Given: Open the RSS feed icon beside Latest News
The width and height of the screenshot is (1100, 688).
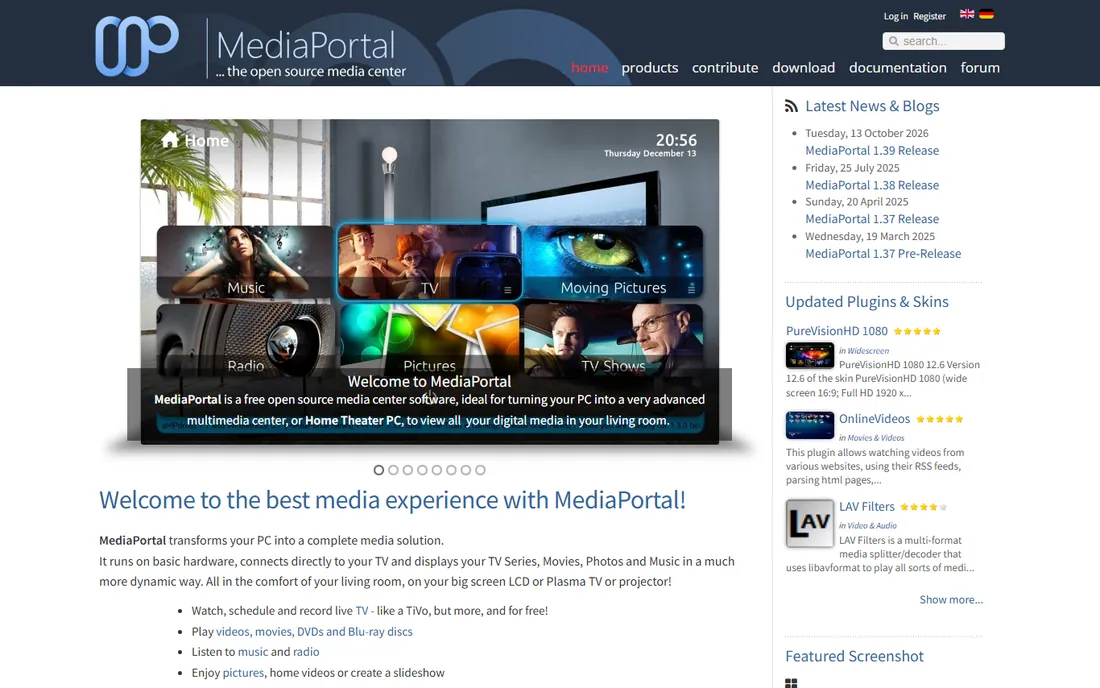Looking at the screenshot, I should (x=791, y=106).
